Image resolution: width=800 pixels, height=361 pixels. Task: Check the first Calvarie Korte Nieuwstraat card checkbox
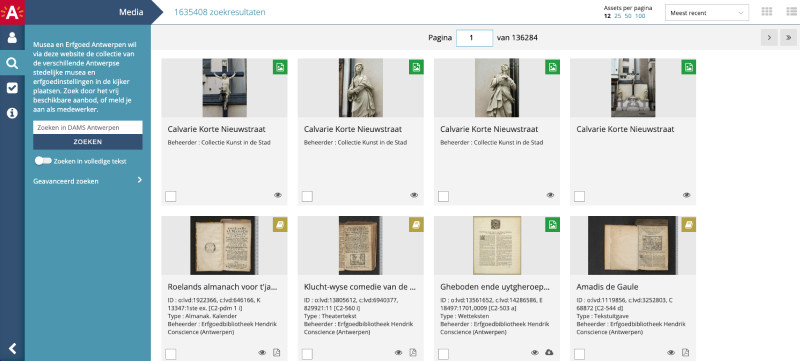click(x=170, y=196)
